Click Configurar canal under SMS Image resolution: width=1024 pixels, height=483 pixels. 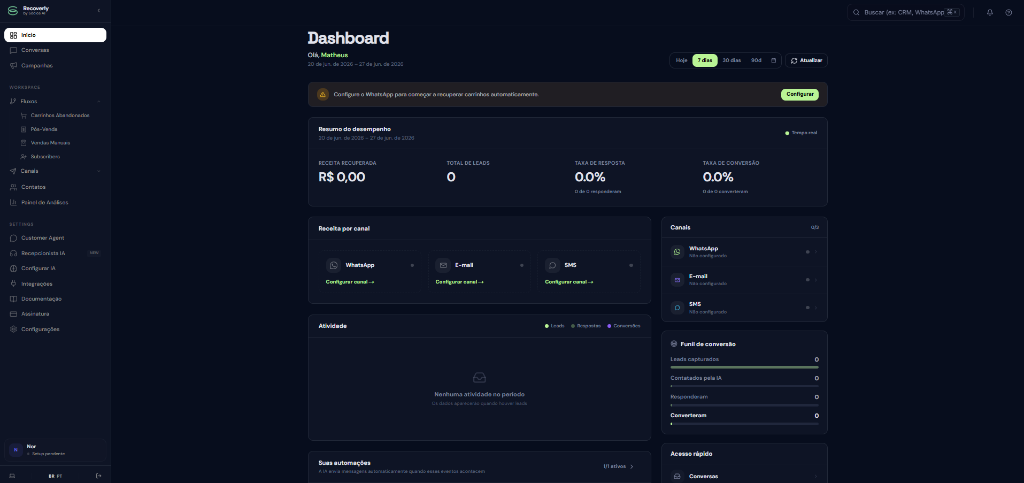569,282
